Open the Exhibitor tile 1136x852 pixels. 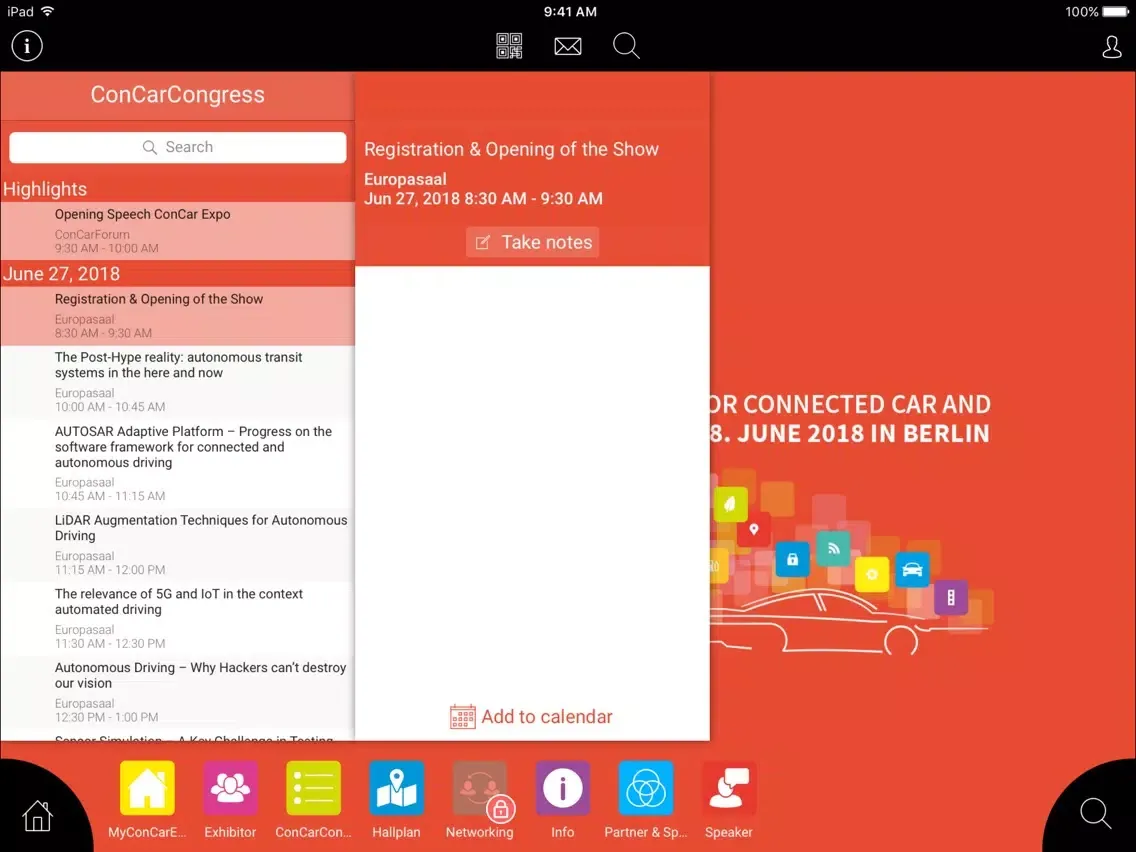[x=230, y=788]
